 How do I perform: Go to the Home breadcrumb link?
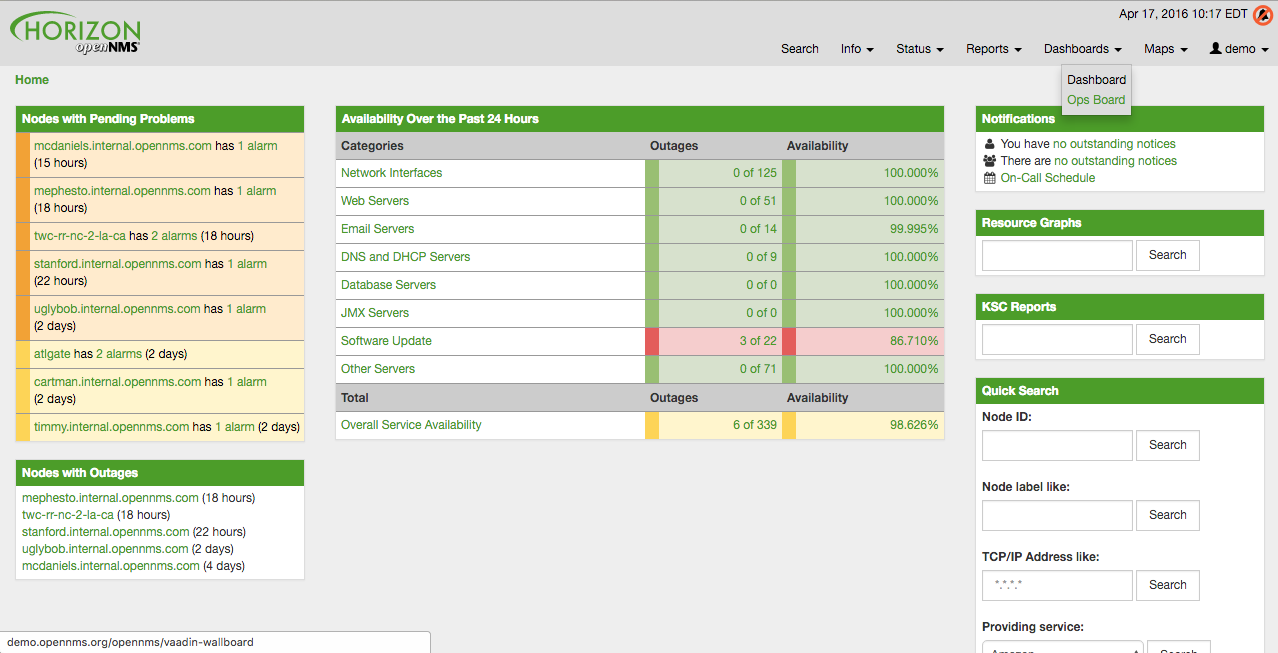(x=32, y=80)
